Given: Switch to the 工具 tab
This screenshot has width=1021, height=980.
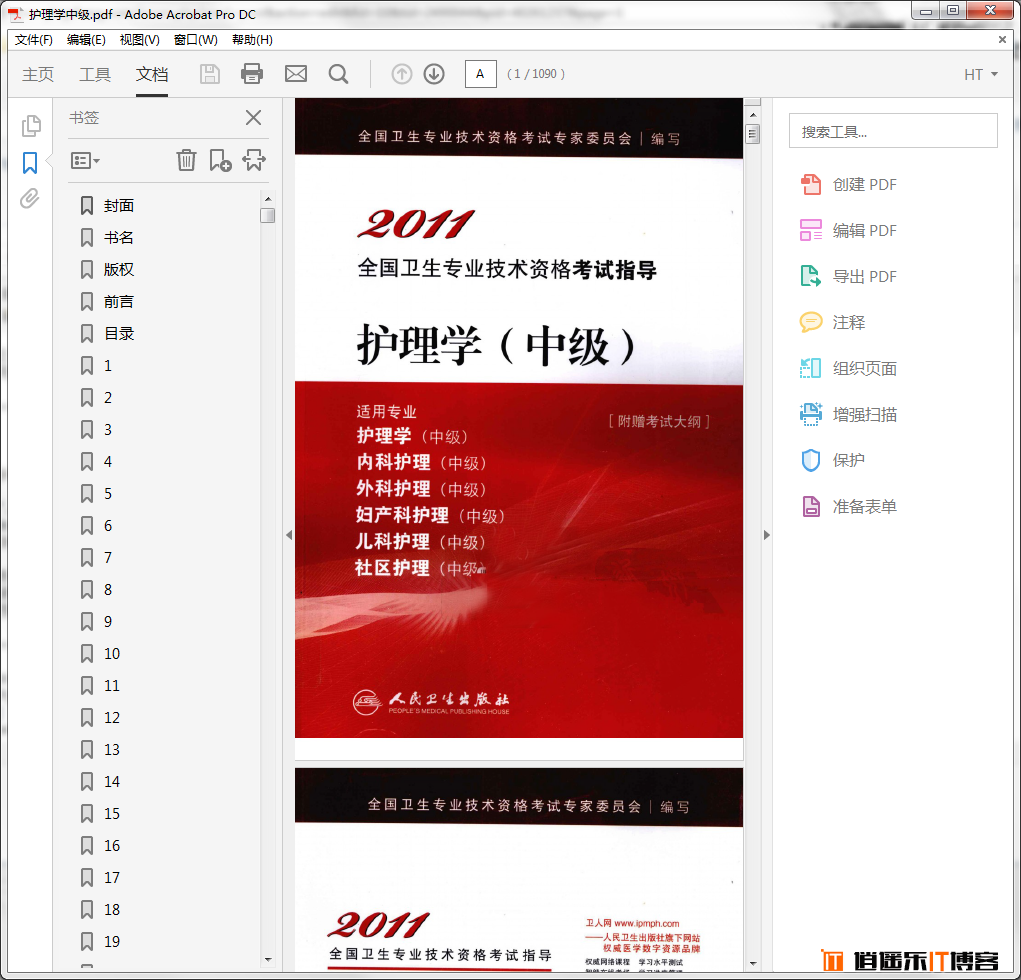Looking at the screenshot, I should [95, 75].
